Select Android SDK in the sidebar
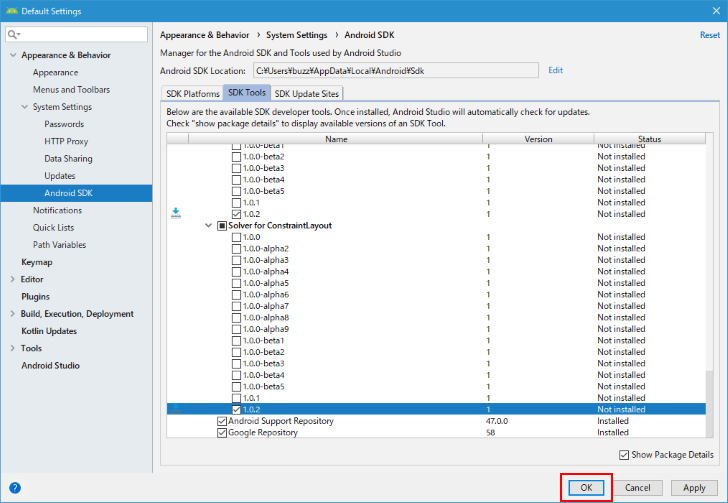The width and height of the screenshot is (728, 503). [77, 193]
